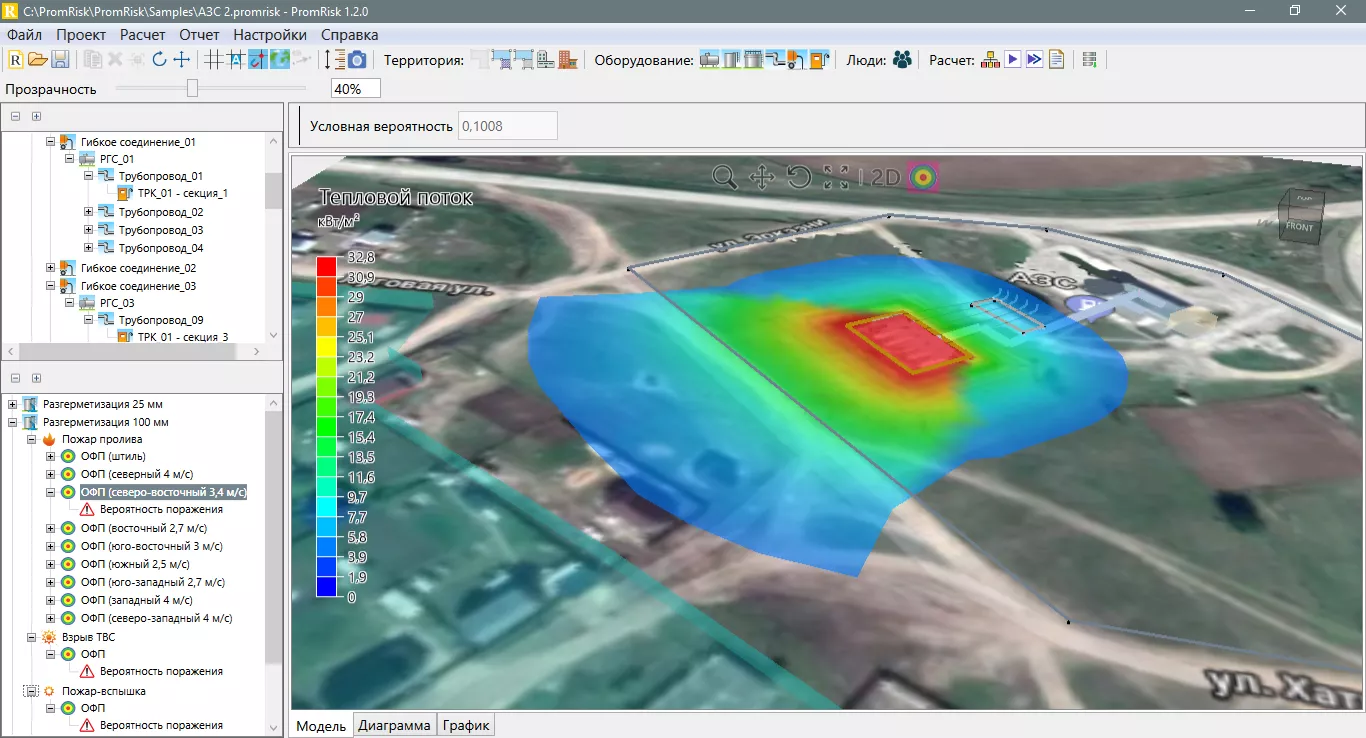Toggle the 2D view mode
The width and height of the screenshot is (1366, 738).
[885, 178]
